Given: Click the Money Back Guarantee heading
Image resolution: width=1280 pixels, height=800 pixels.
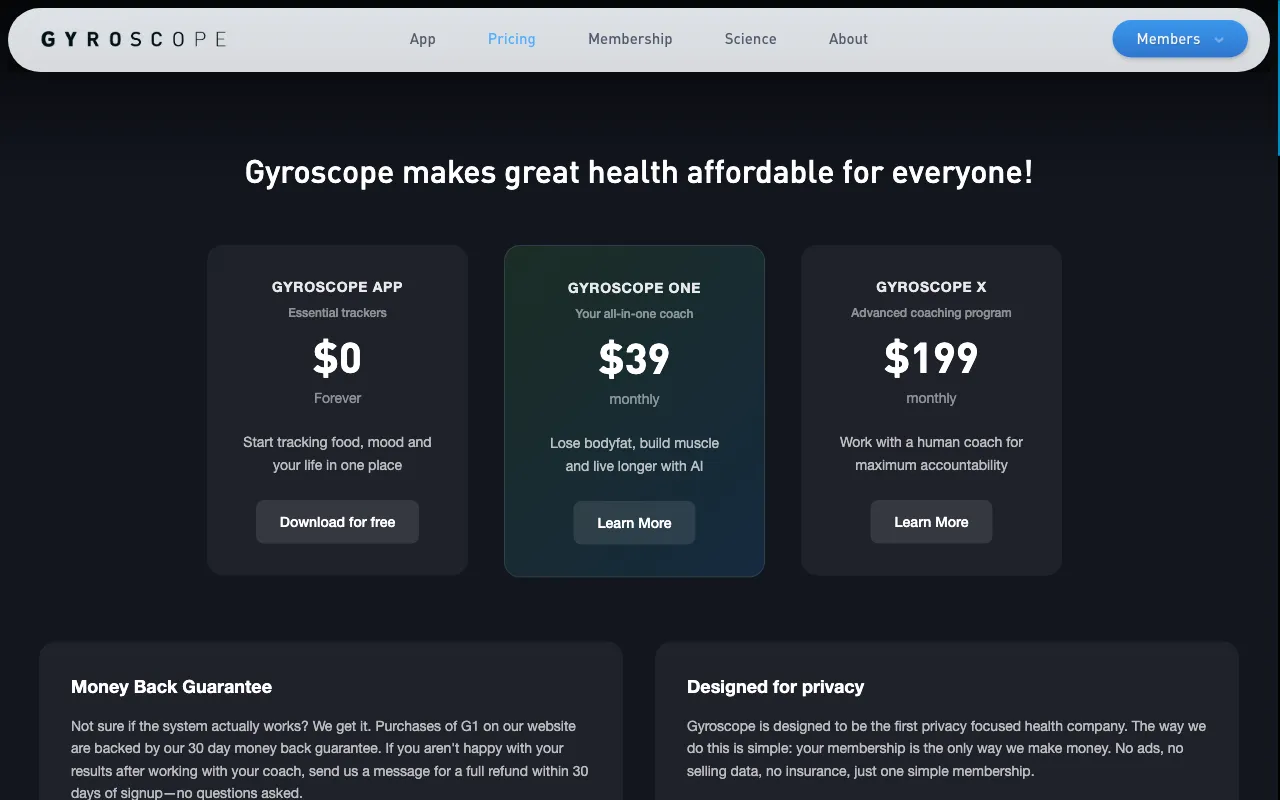Looking at the screenshot, I should coord(171,687).
